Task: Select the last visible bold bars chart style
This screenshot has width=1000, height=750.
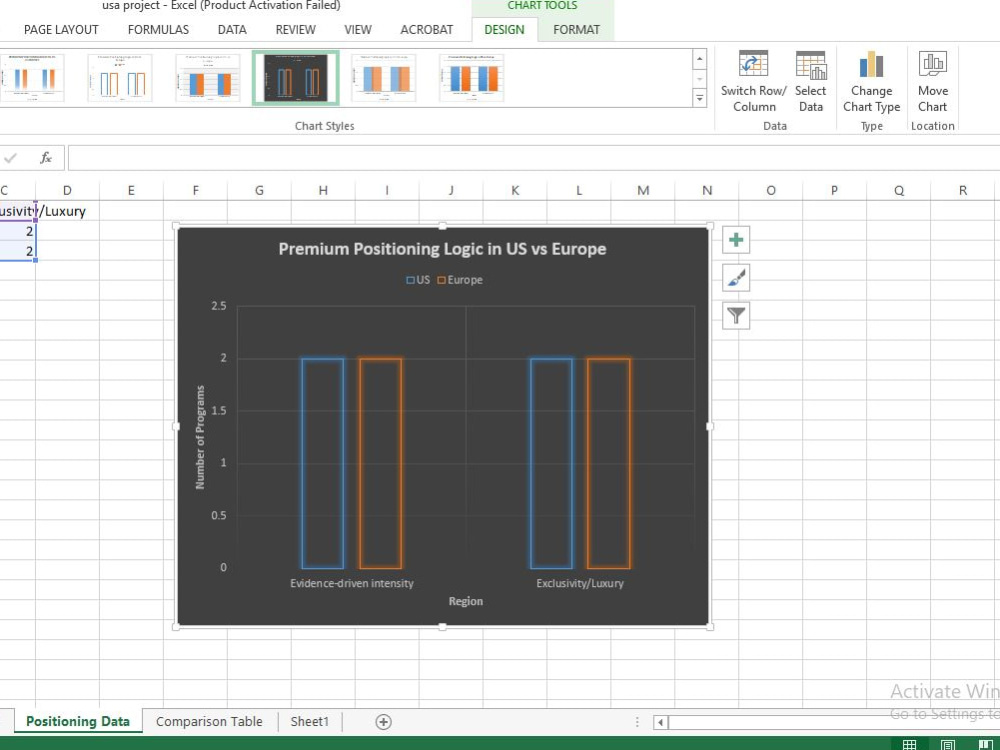Action: click(472, 78)
